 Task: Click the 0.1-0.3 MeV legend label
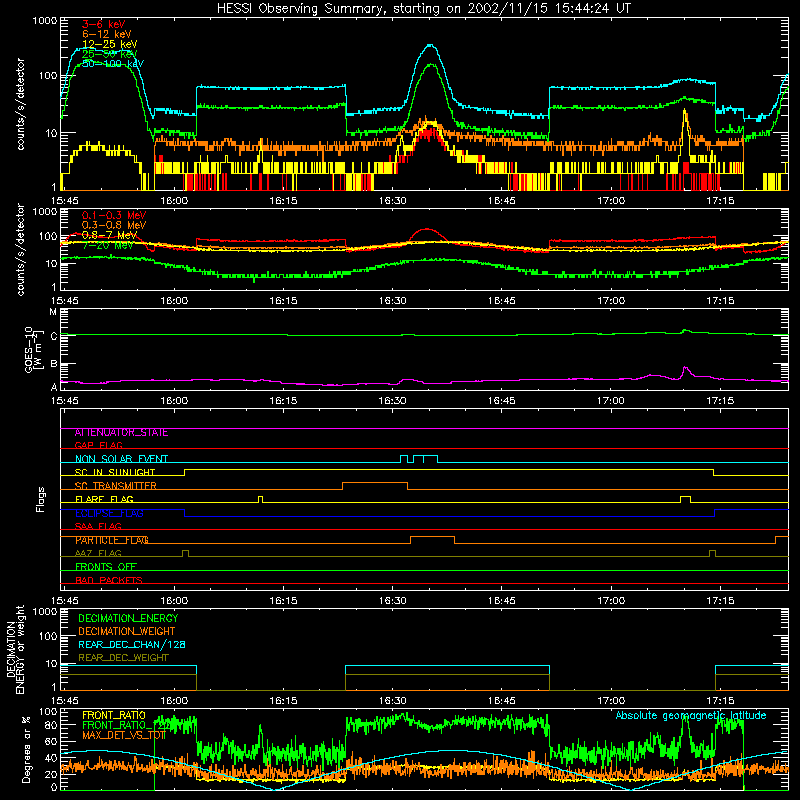pos(114,215)
